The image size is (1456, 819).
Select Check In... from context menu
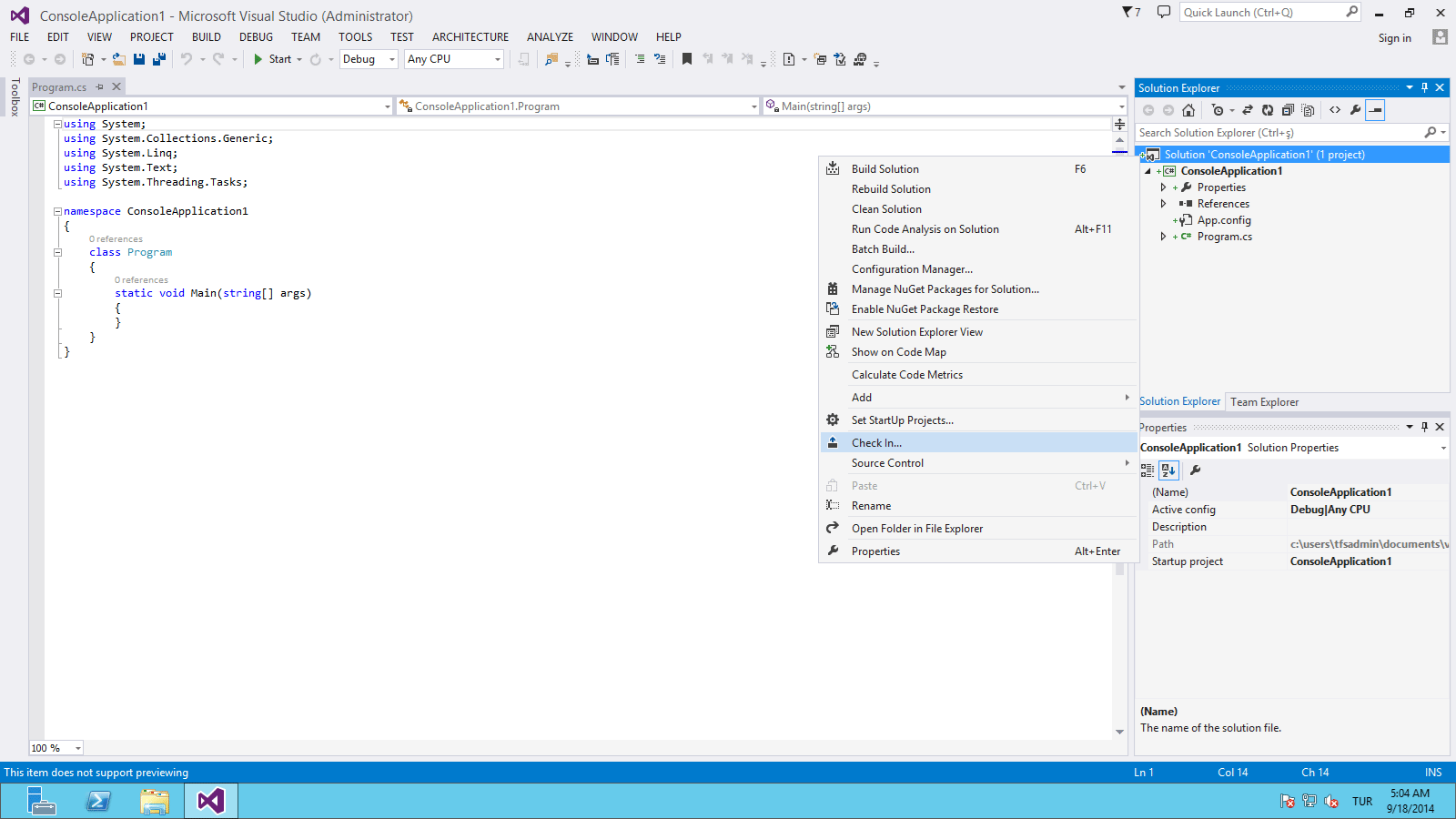tap(876, 443)
